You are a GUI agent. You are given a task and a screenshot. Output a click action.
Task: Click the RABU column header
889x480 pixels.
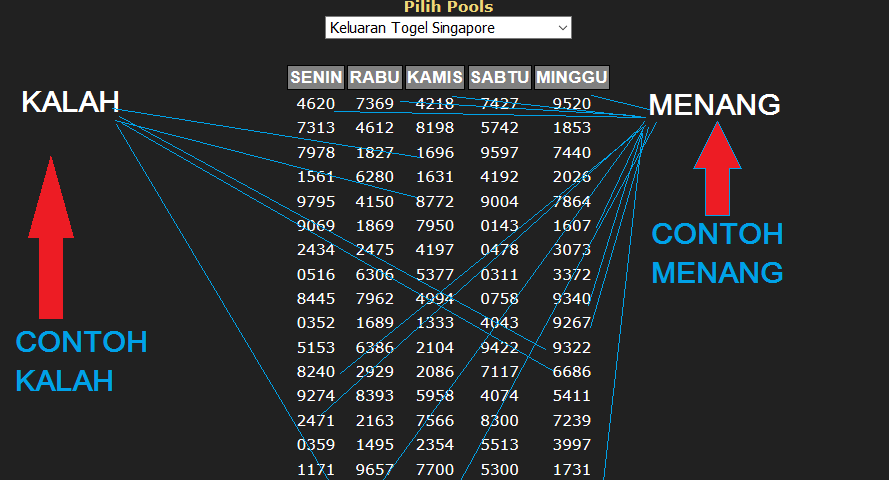point(375,77)
